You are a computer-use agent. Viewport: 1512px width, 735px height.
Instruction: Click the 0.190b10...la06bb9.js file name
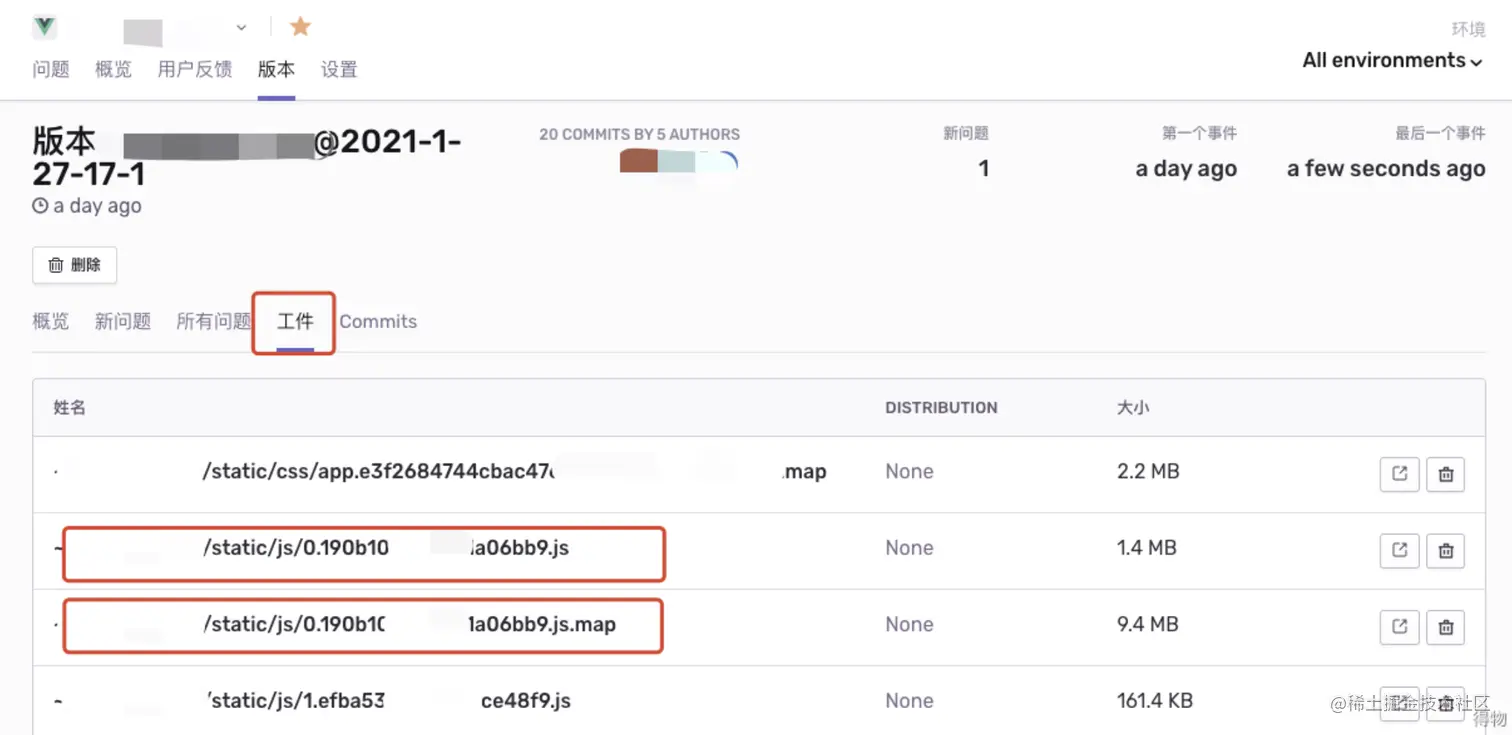coord(385,548)
